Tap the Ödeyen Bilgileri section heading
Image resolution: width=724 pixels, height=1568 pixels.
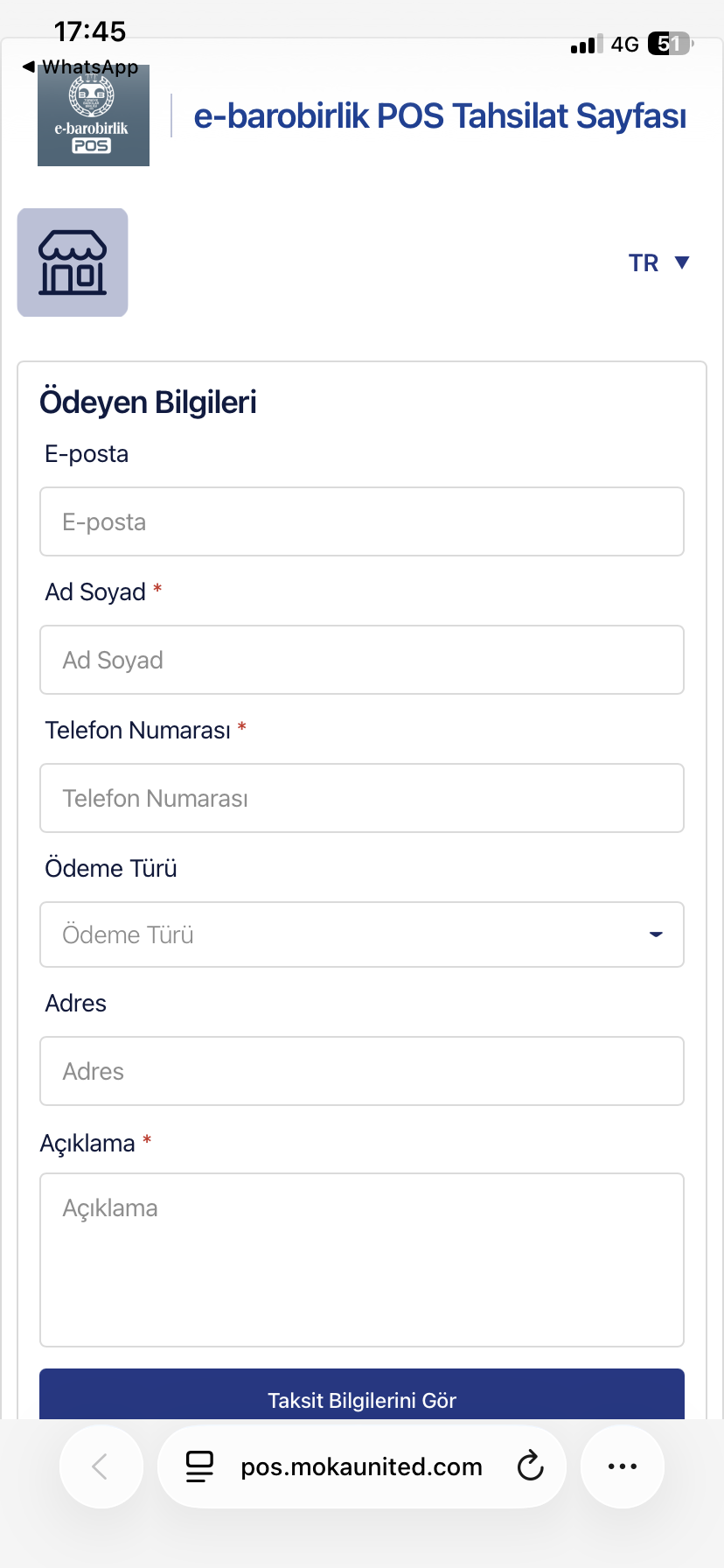149,402
